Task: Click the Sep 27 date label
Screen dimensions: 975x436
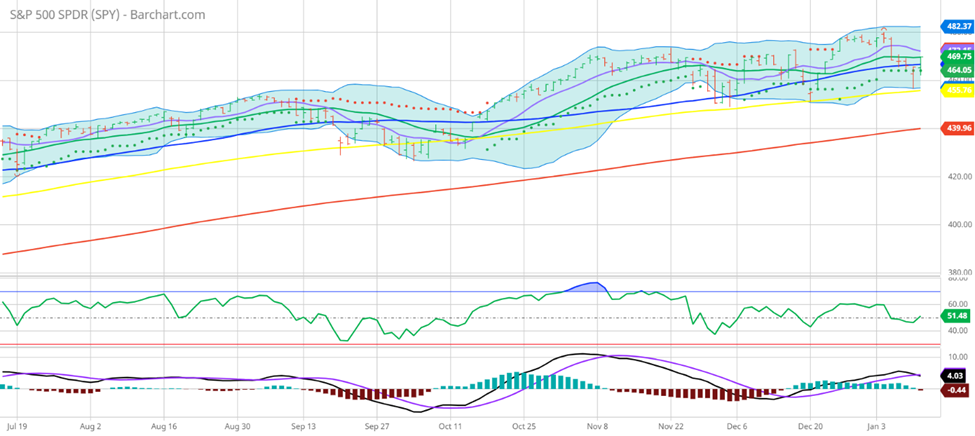Action: pyautogui.click(x=376, y=428)
